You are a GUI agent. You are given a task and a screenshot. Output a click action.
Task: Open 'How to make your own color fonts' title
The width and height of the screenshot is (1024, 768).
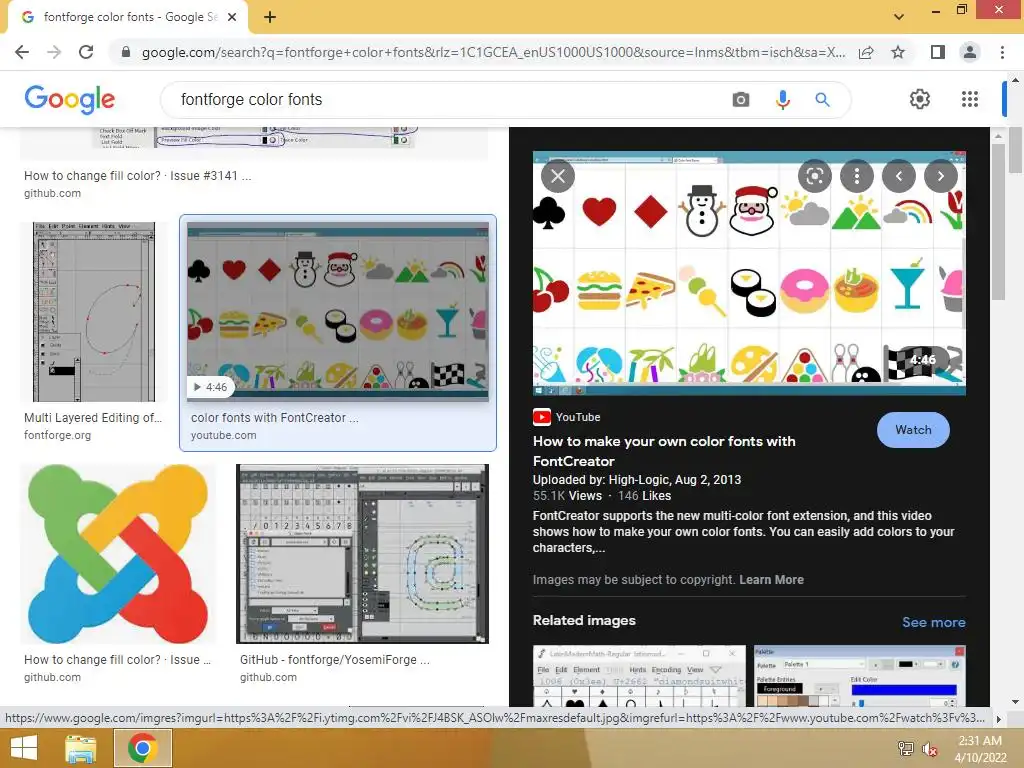point(664,451)
